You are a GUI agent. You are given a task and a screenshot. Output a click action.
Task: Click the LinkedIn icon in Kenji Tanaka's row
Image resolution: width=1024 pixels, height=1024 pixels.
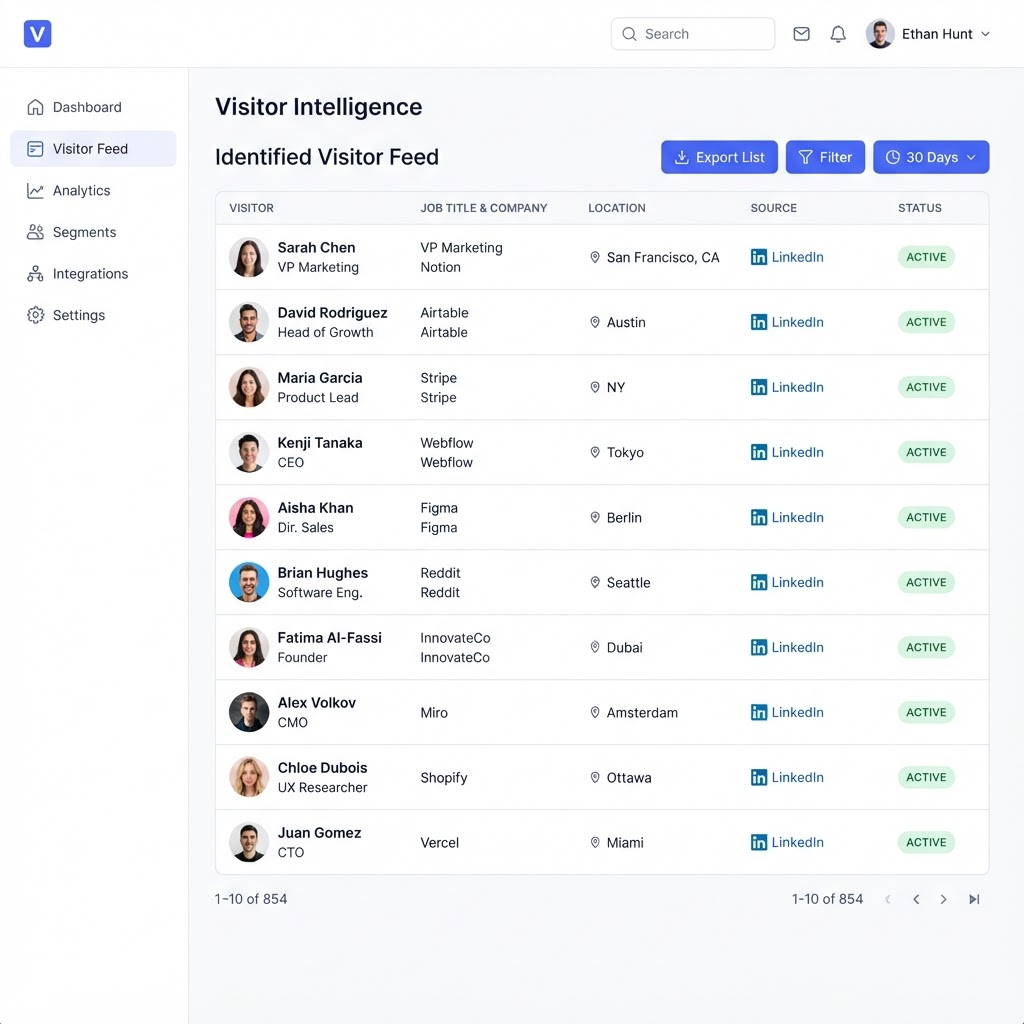pyautogui.click(x=759, y=452)
